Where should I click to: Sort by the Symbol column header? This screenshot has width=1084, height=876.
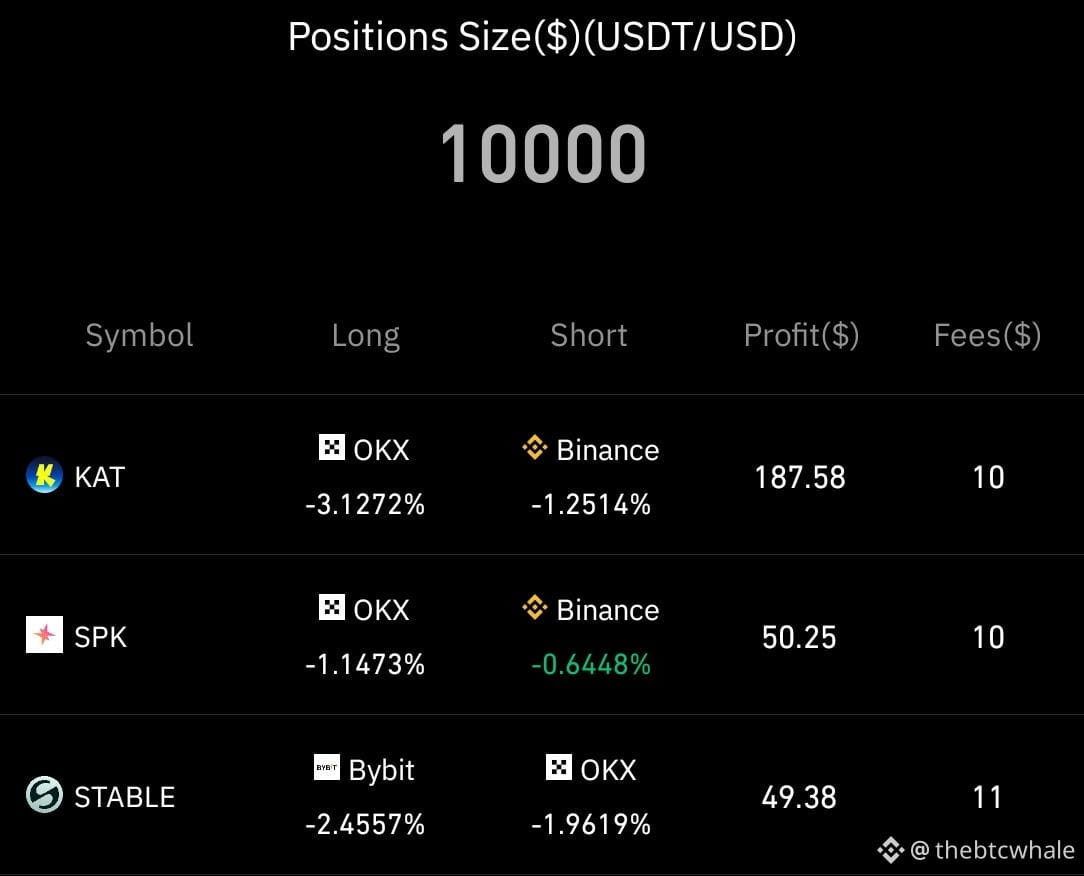139,335
